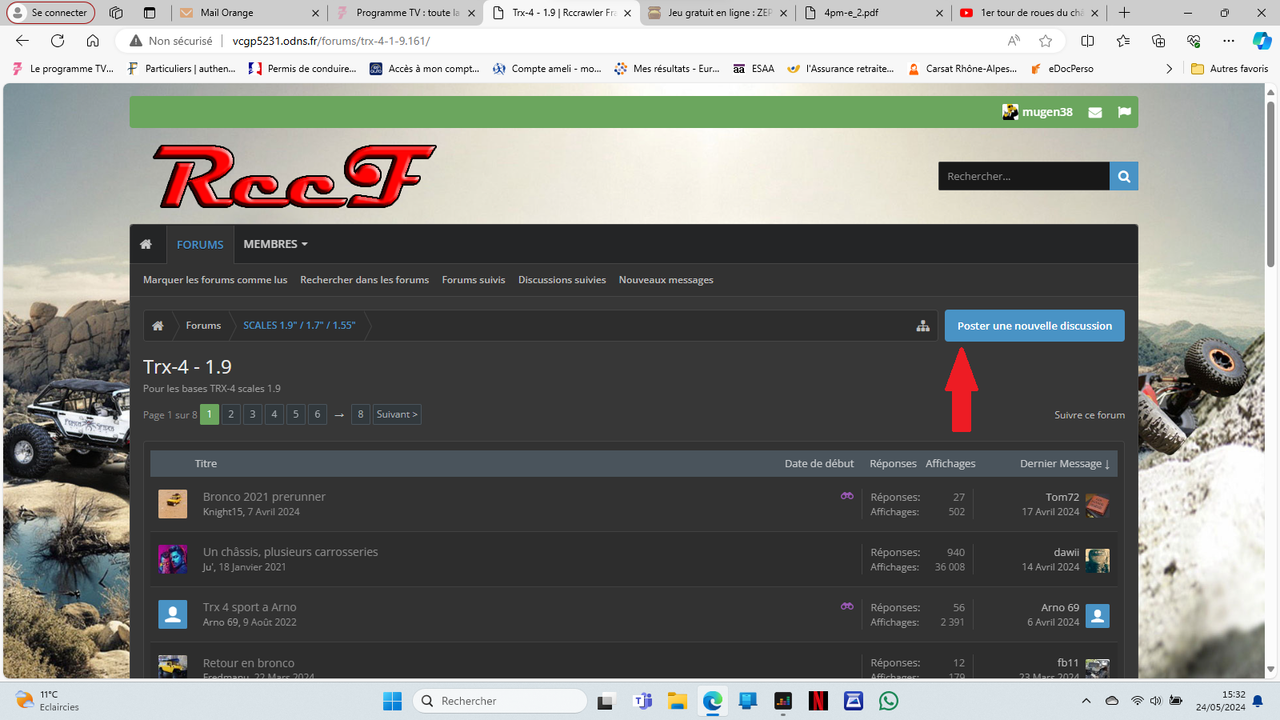
Task: Open Edge settings and more menu
Action: 1228,41
